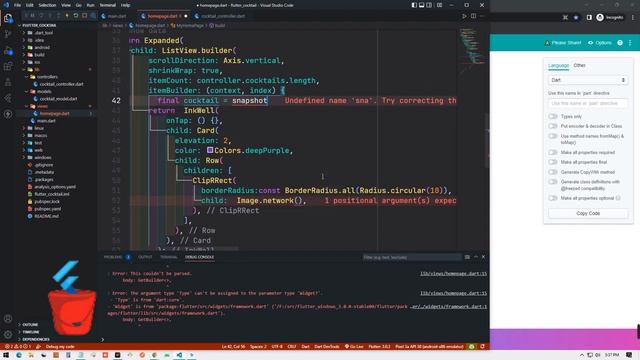Viewport: 640px width, 360px height.
Task: Toggle Make all properties optional
Action: tap(553, 198)
